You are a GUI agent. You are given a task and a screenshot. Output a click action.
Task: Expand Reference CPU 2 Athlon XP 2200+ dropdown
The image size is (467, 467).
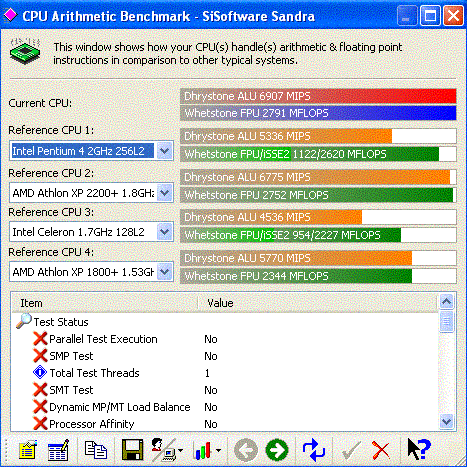[x=165, y=193]
